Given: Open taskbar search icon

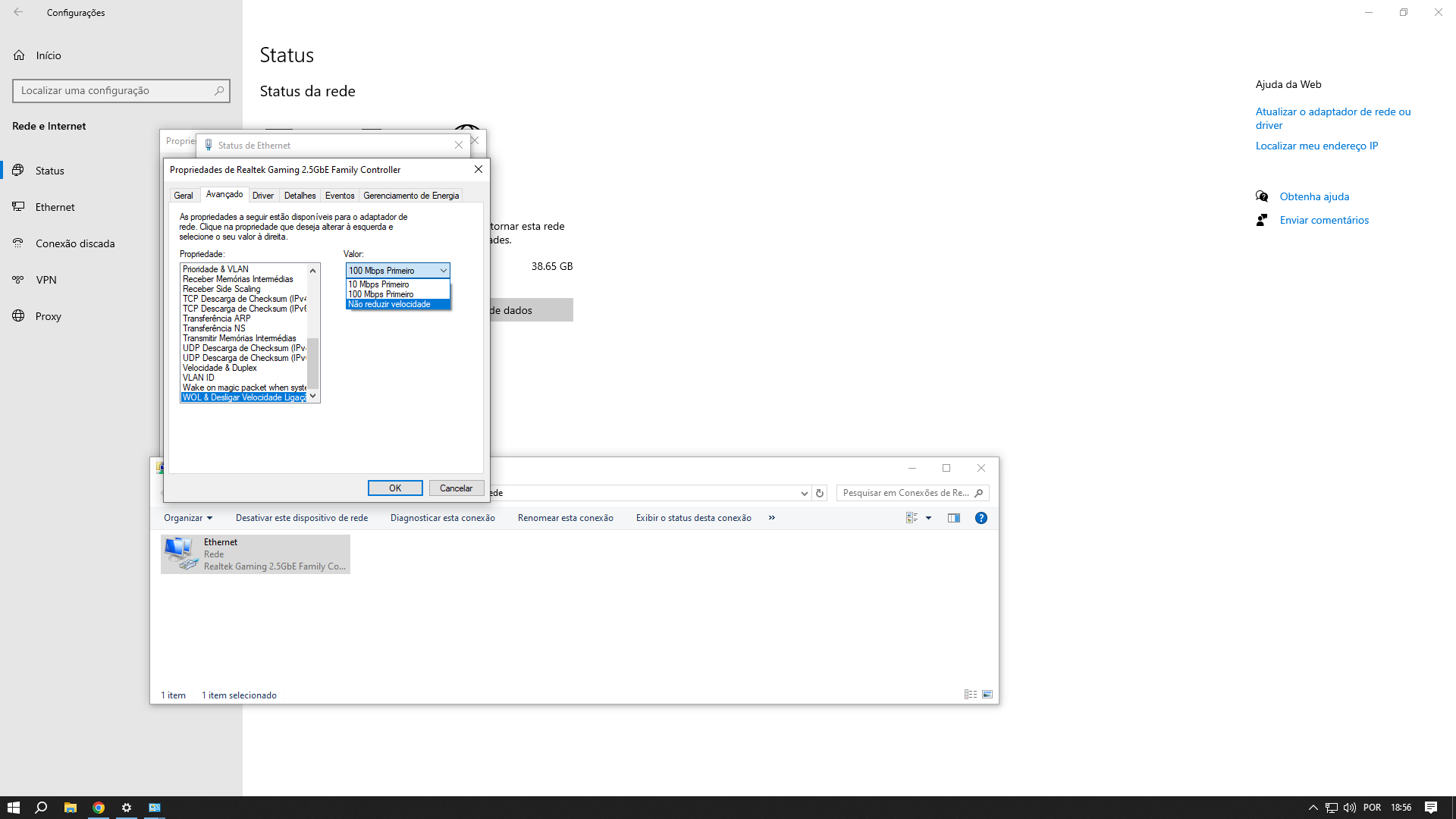Looking at the screenshot, I should (x=42, y=808).
